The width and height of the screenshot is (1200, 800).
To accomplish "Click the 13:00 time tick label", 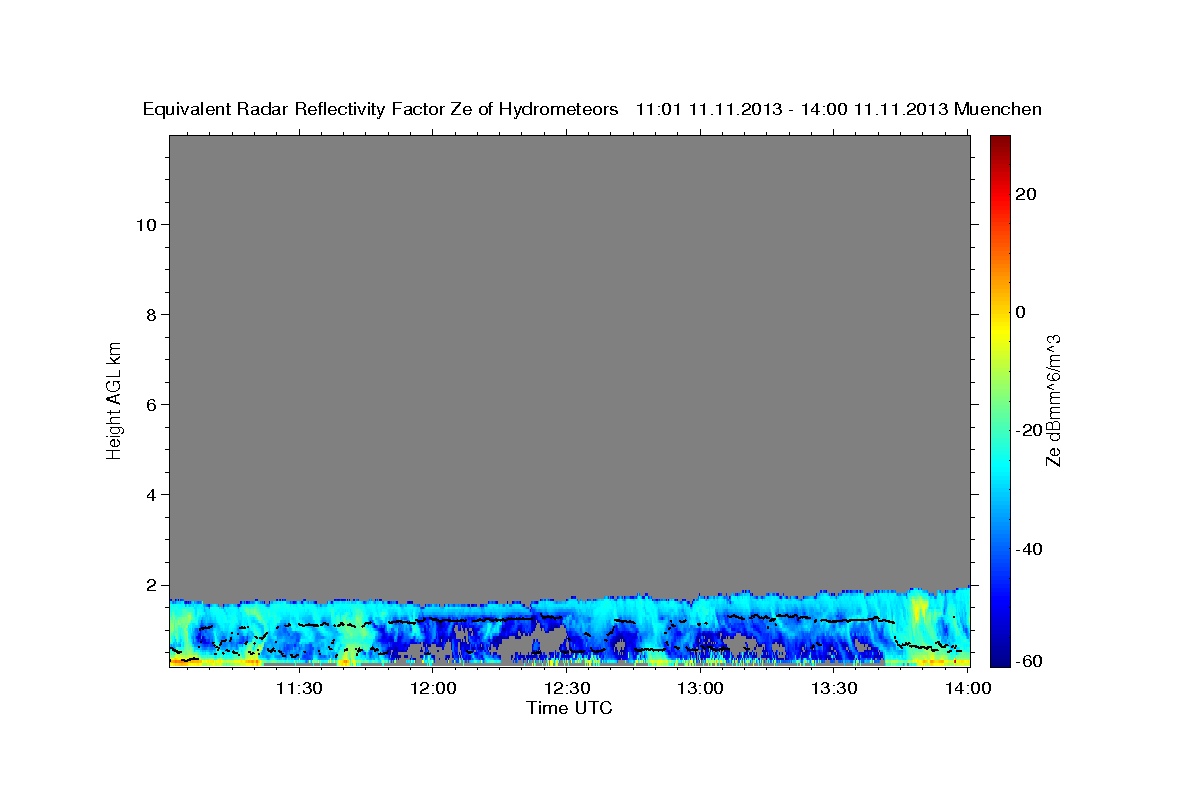I will click(701, 688).
